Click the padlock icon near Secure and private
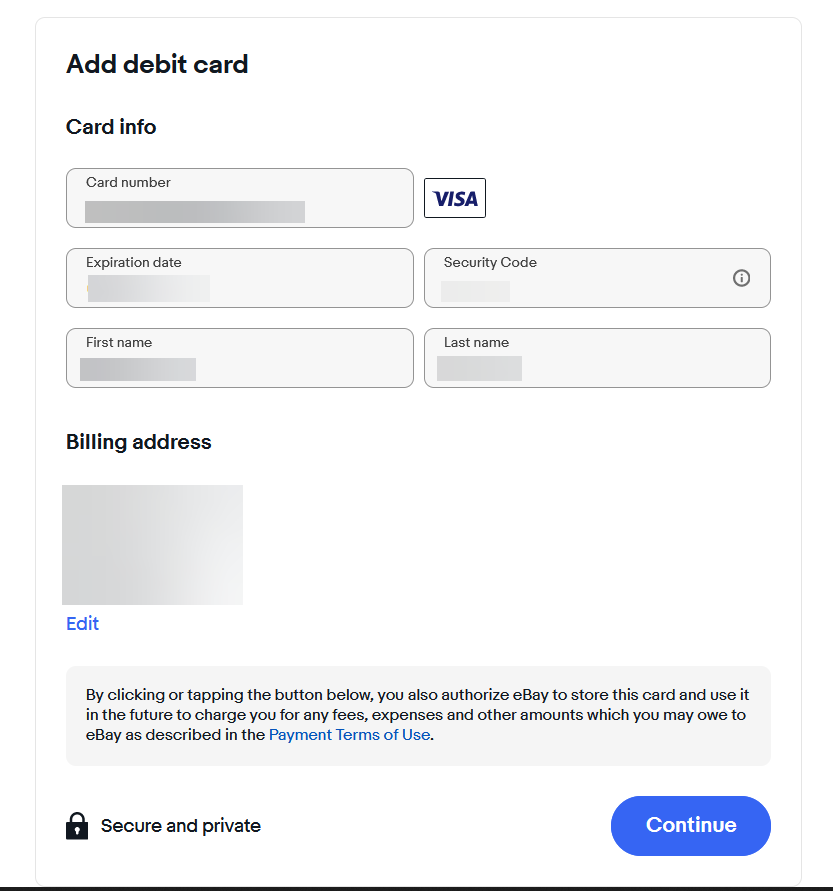The width and height of the screenshot is (833, 891). tap(77, 825)
